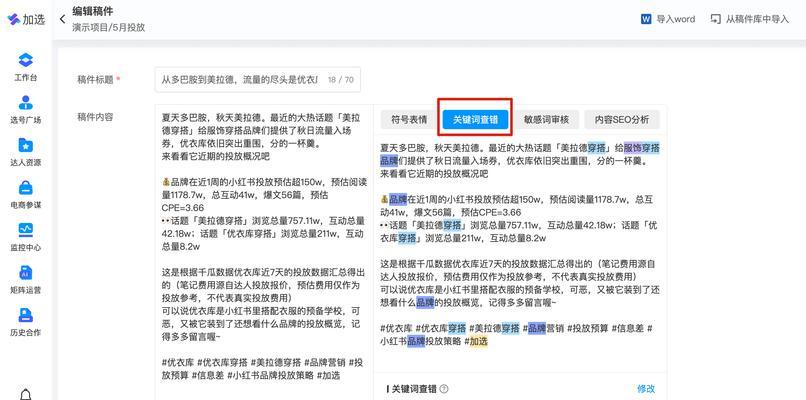The height and width of the screenshot is (400, 806).
Task: Go back using the left chevron arrow
Action: pyautogui.click(x=62, y=20)
